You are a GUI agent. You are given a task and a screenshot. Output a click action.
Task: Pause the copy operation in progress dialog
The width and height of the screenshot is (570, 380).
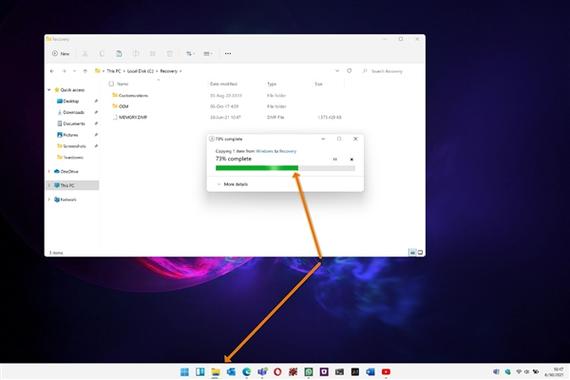point(335,159)
